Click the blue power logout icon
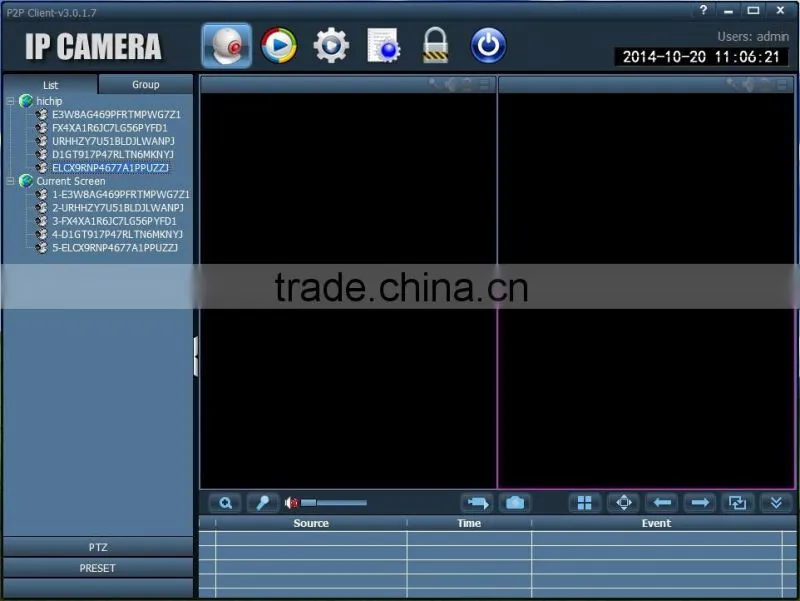 pyautogui.click(x=488, y=45)
